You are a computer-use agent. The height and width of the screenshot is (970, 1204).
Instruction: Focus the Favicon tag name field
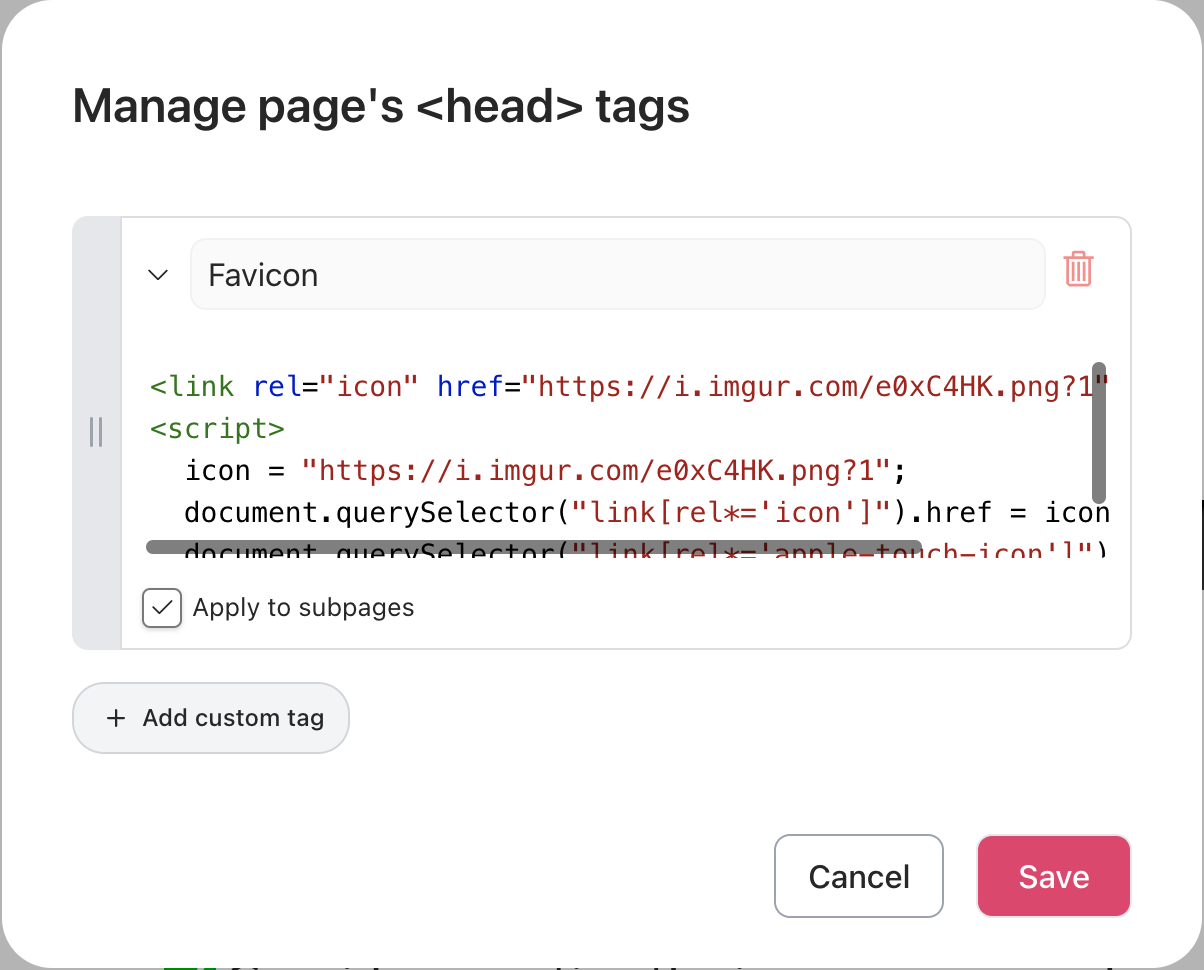[618, 274]
